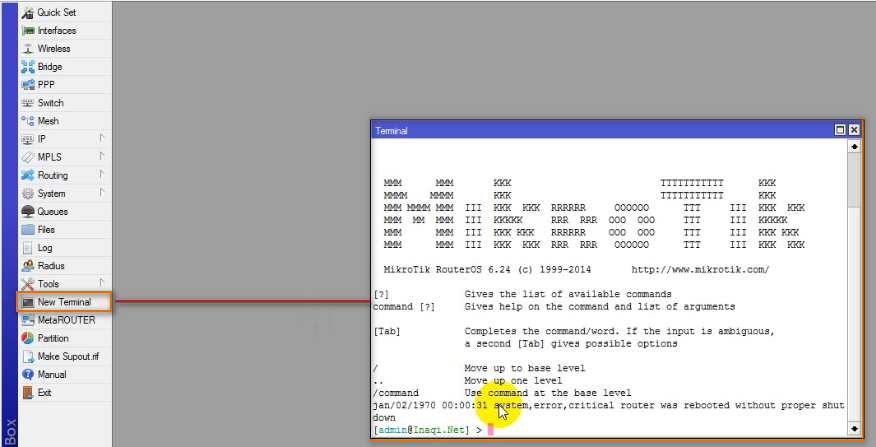This screenshot has height=447, width=876.
Task: Click the MetaROUTER icon
Action: click(x=27, y=320)
